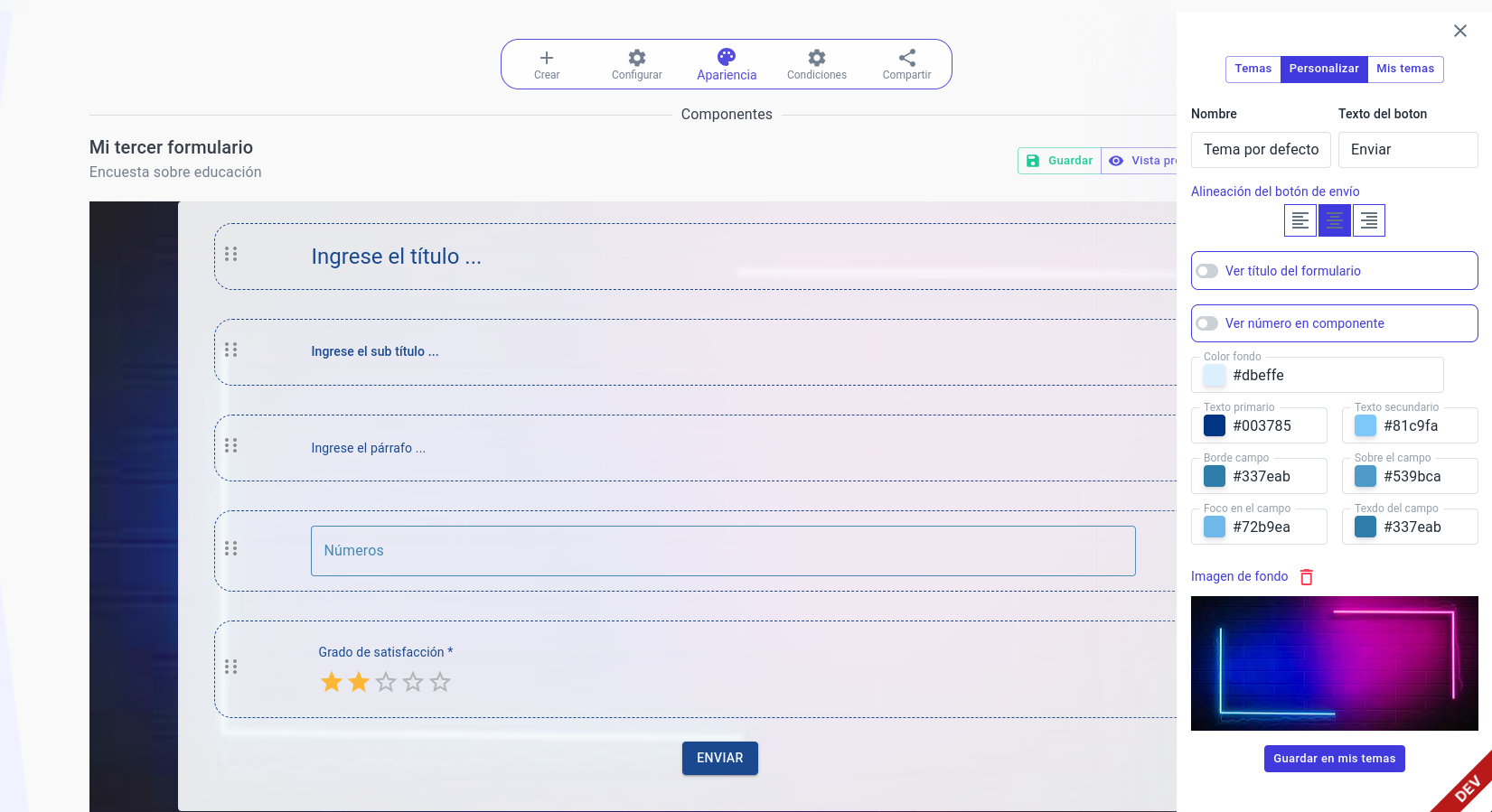
Task: Delete background image with trash icon
Action: [1306, 577]
